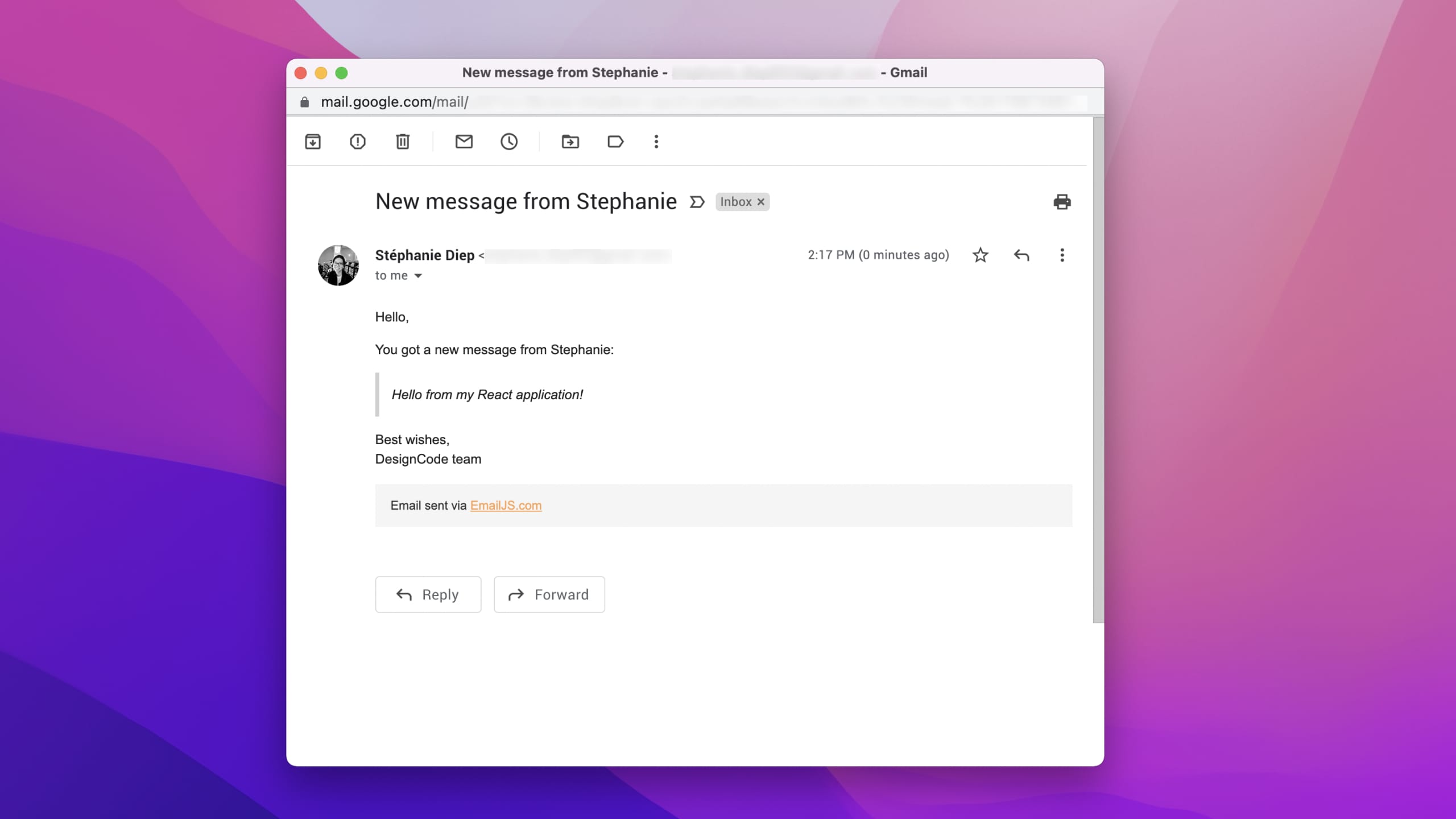The image size is (1456, 819).
Task: Click the Forward button below the email
Action: point(549,594)
